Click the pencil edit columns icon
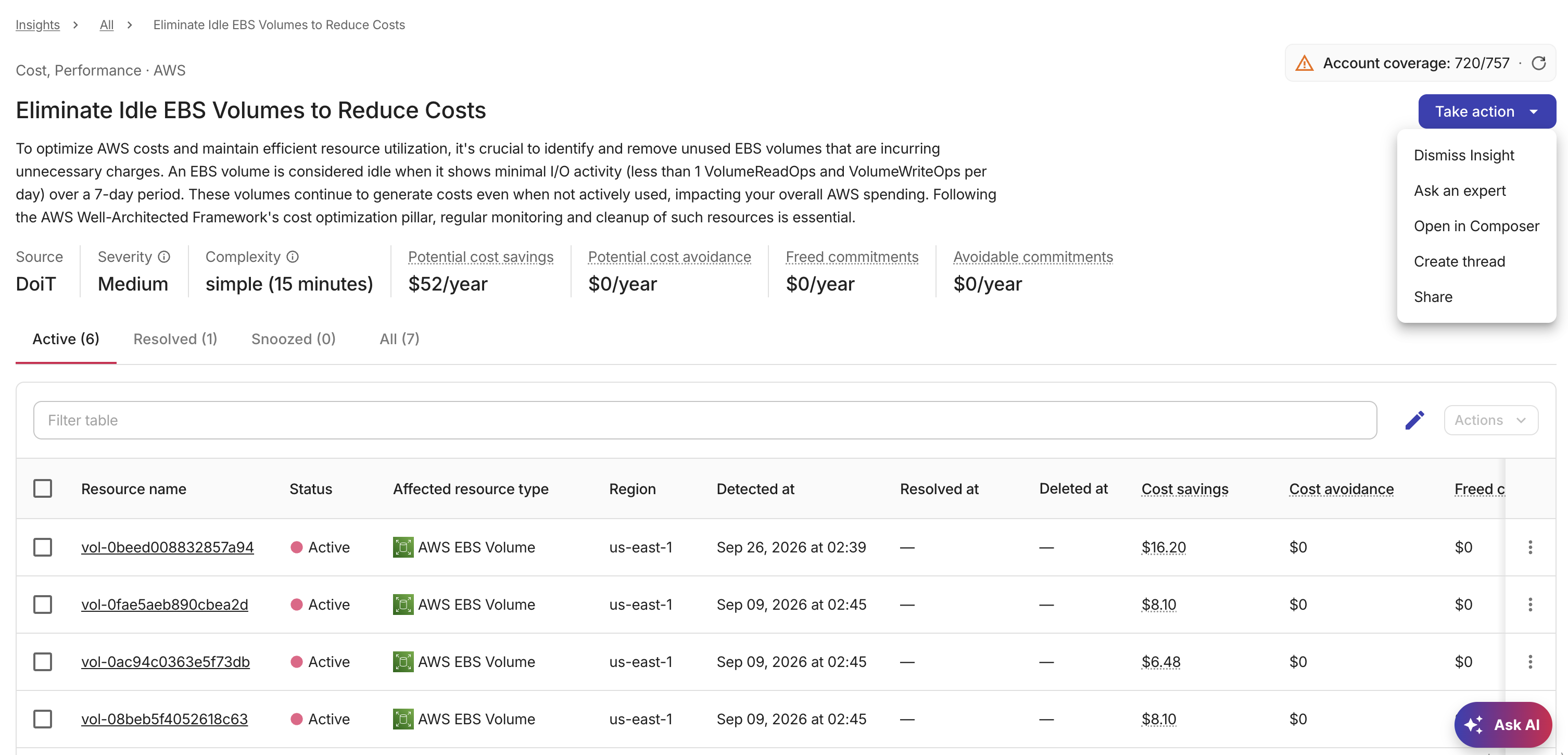Viewport: 1568px width, 755px height. click(x=1414, y=420)
